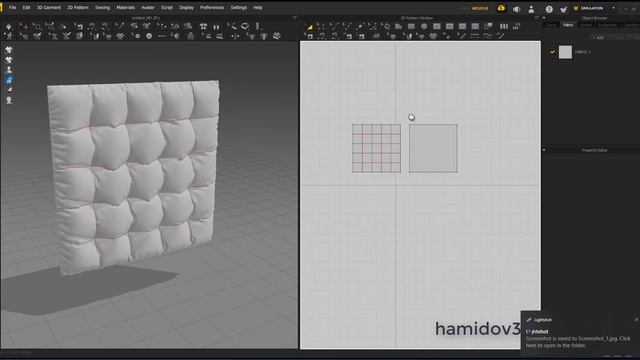Open the user account icon
This screenshot has width=640, height=360.
531,8
